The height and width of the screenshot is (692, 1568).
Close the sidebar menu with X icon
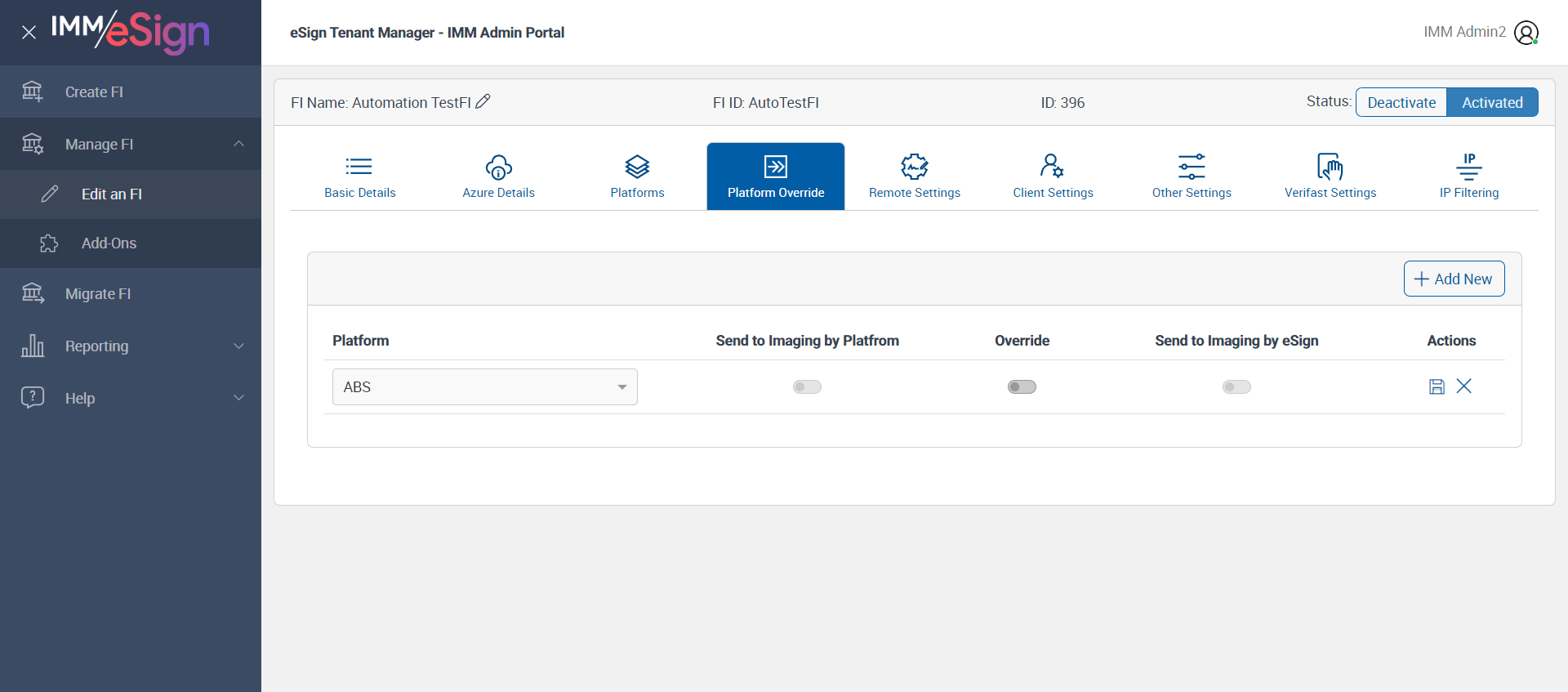[29, 33]
